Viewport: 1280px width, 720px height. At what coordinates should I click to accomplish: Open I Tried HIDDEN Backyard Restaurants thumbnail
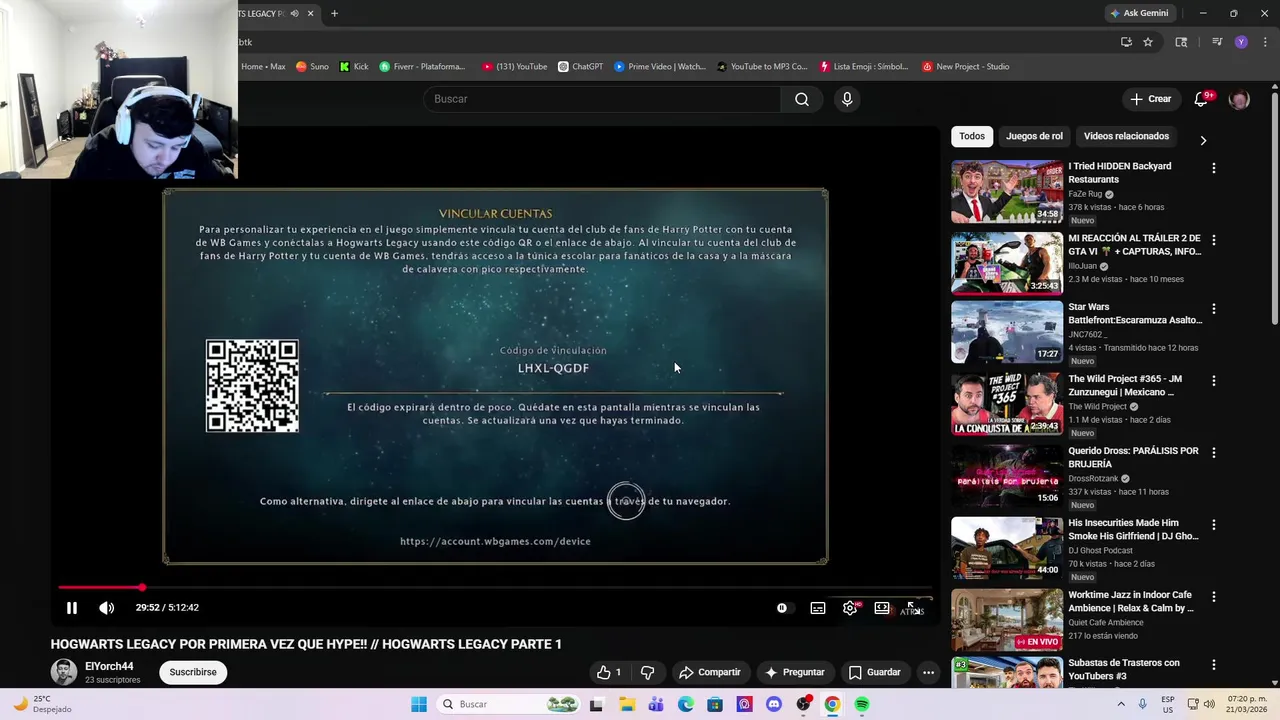tap(1007, 192)
